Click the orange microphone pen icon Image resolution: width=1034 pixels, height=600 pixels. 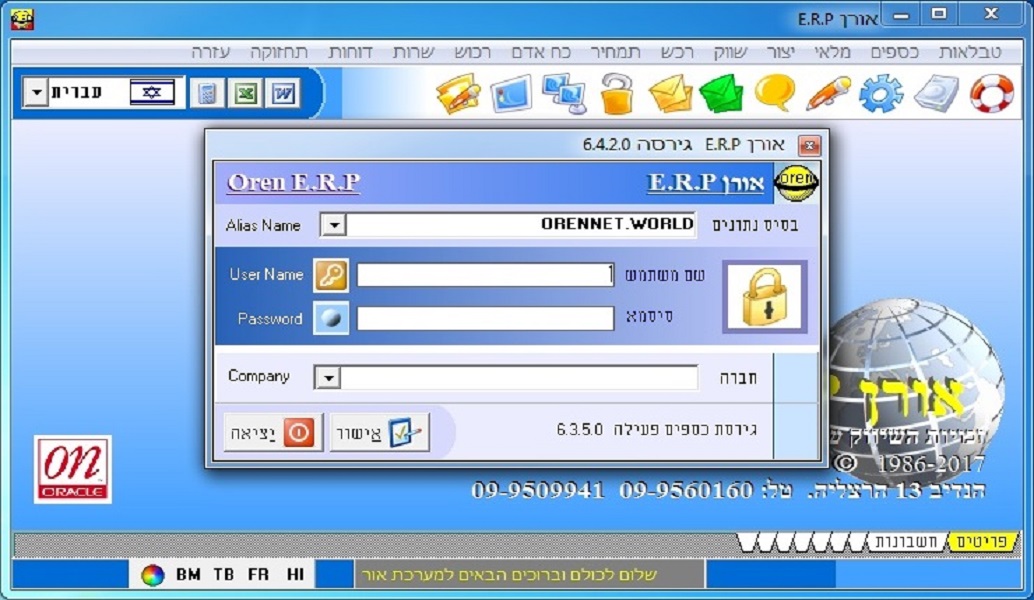(828, 94)
